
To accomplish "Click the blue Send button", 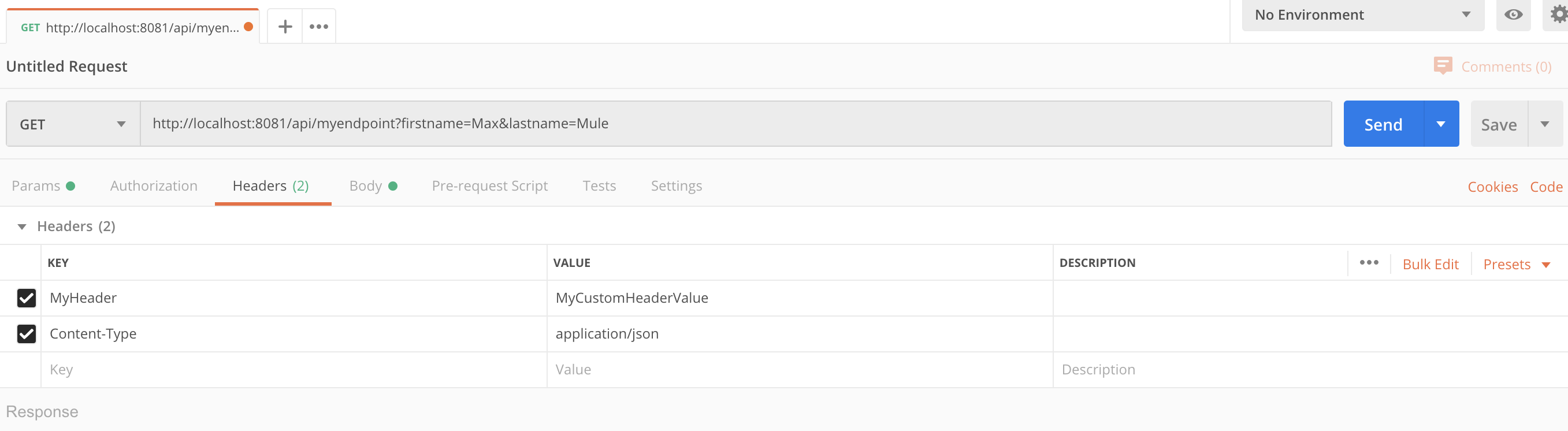I will pyautogui.click(x=1383, y=124).
